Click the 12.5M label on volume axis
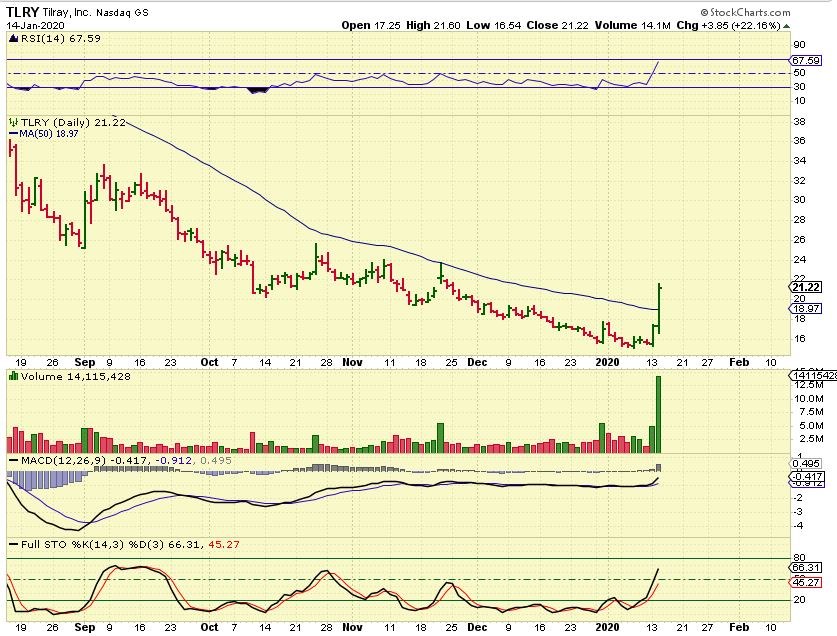 tap(808, 384)
